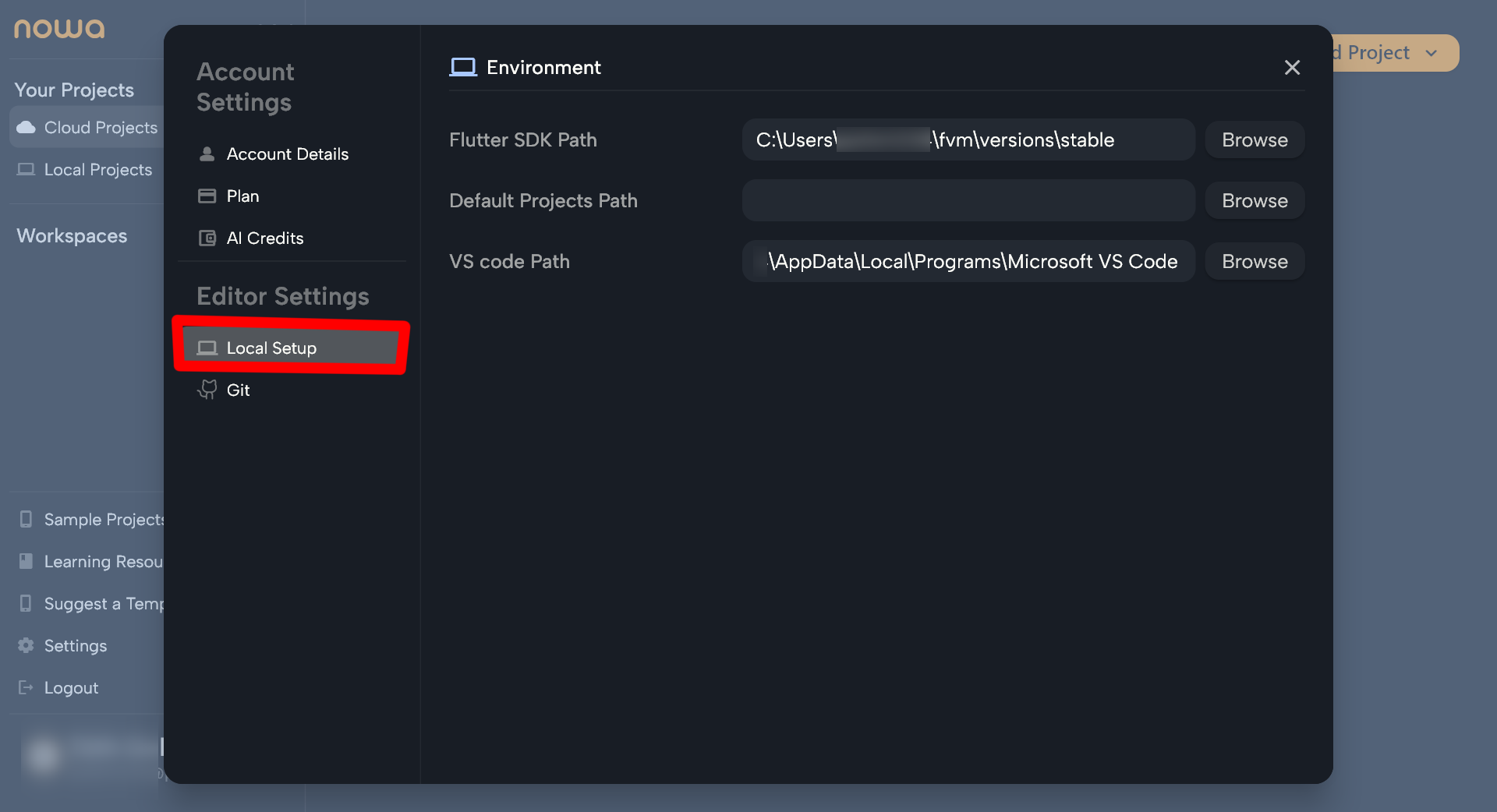Click the Logout arrow icon
This screenshot has height=812, width=1497.
pyautogui.click(x=26, y=687)
